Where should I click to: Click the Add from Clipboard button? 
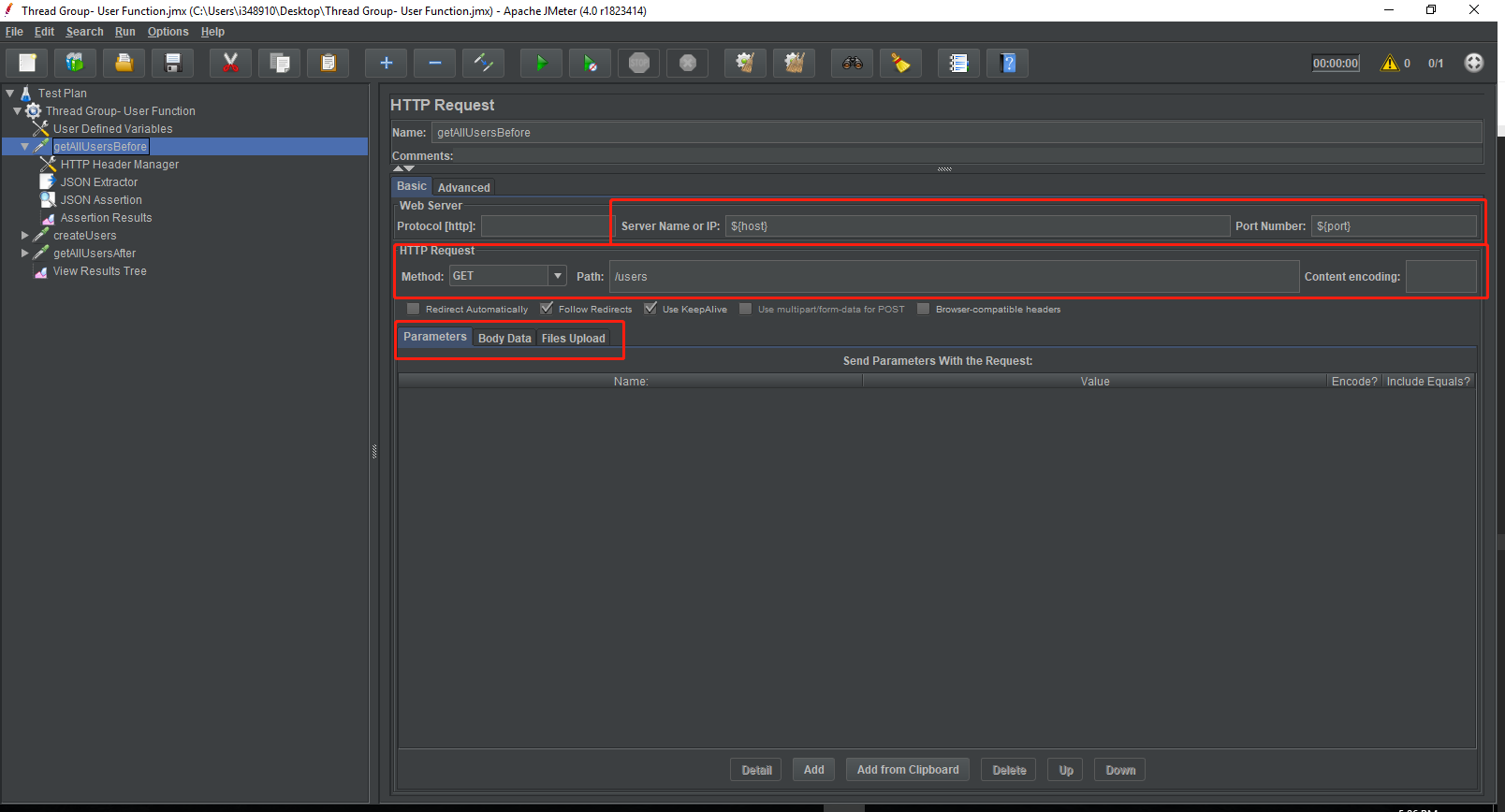click(x=907, y=770)
